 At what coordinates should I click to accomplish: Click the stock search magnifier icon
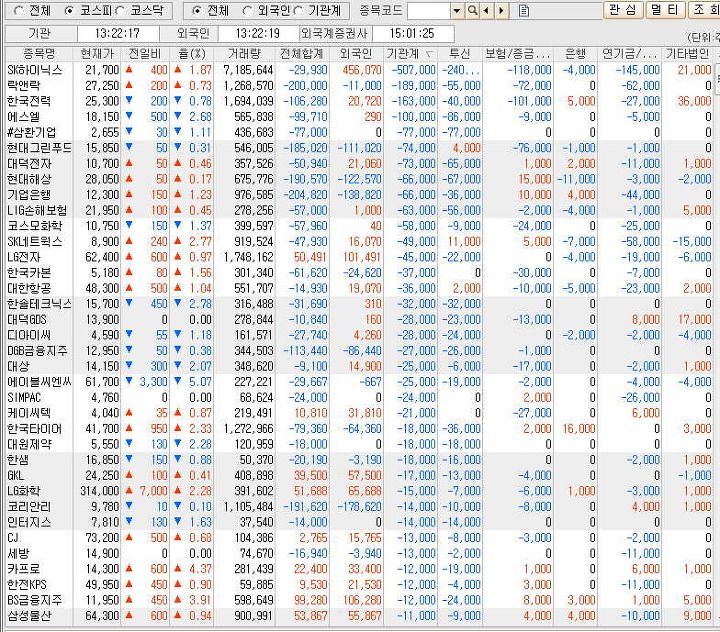tap(472, 11)
